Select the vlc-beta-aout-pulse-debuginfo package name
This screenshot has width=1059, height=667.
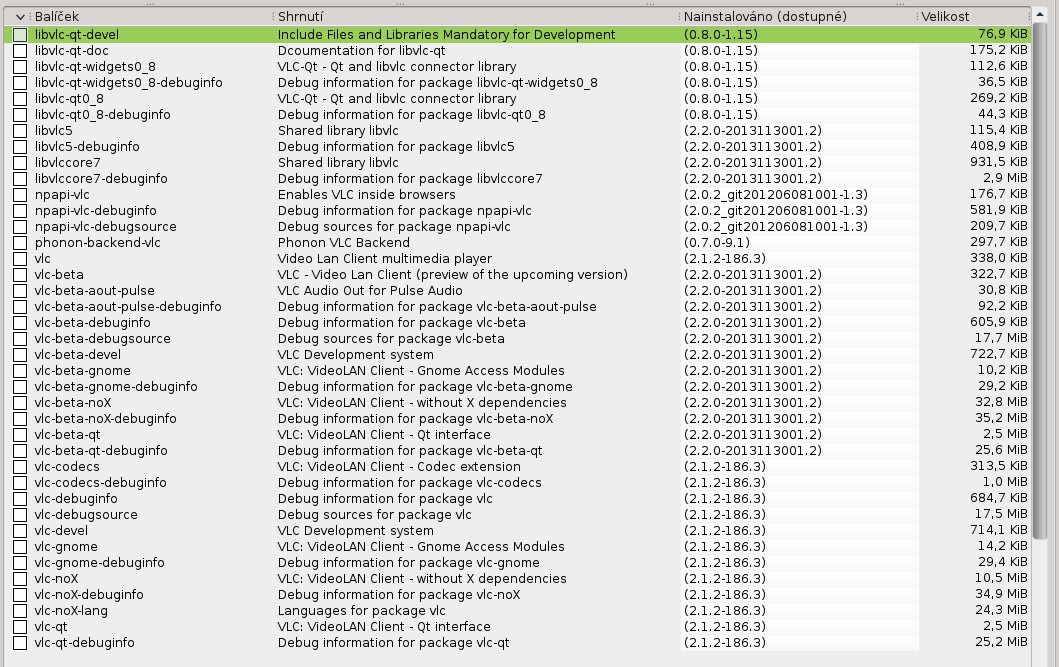click(128, 307)
